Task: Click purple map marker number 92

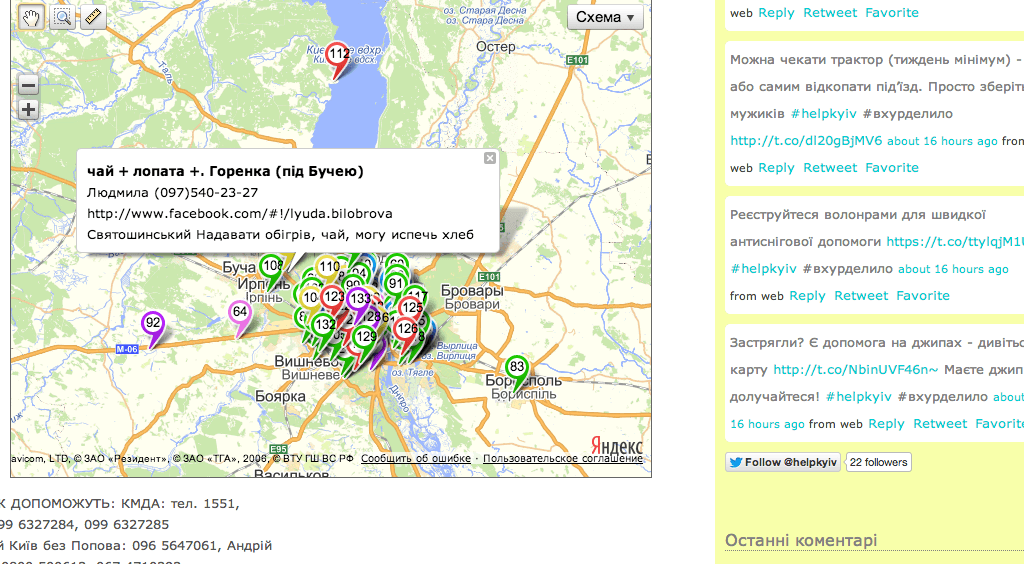Action: tap(153, 324)
